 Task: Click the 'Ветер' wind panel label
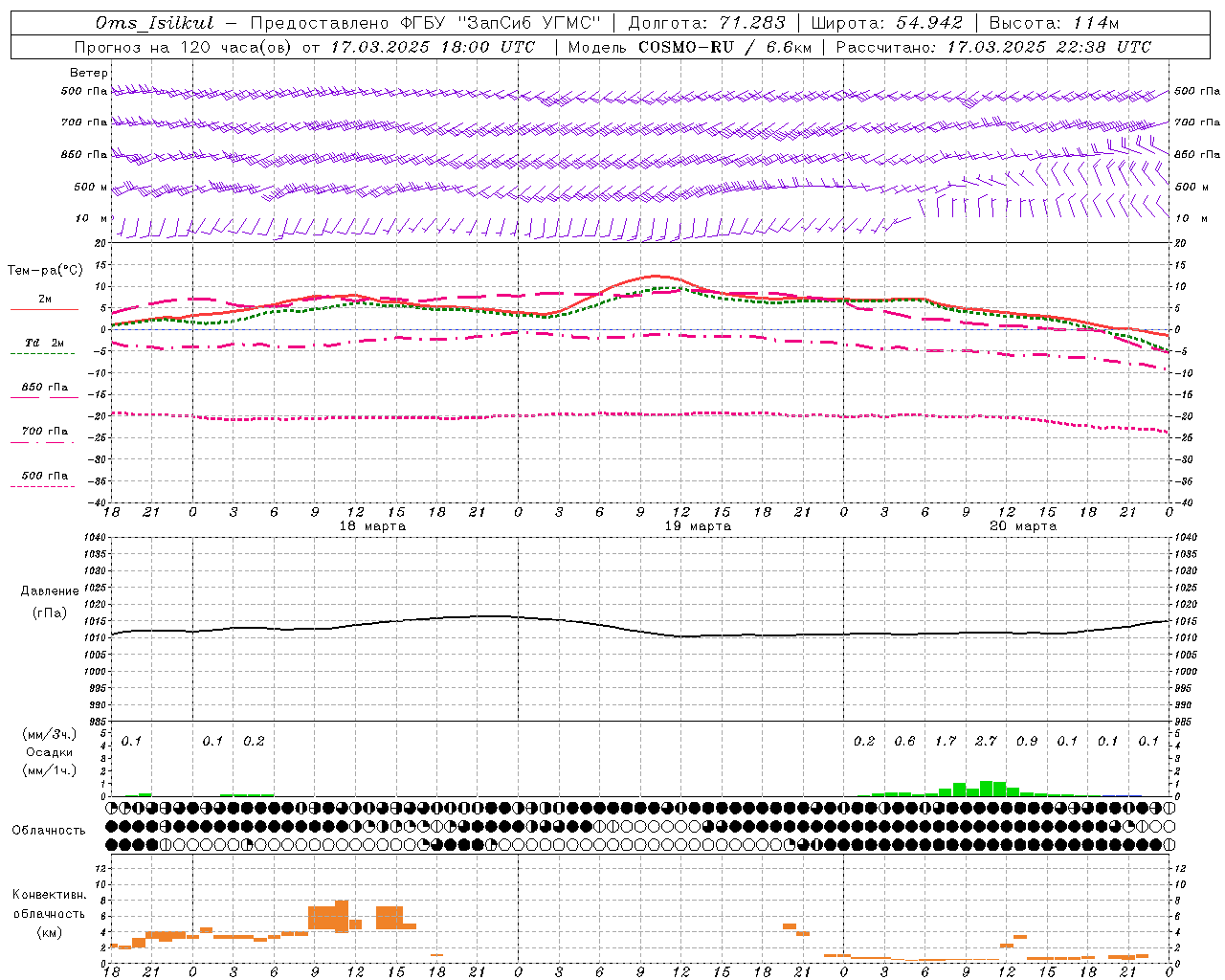[89, 73]
